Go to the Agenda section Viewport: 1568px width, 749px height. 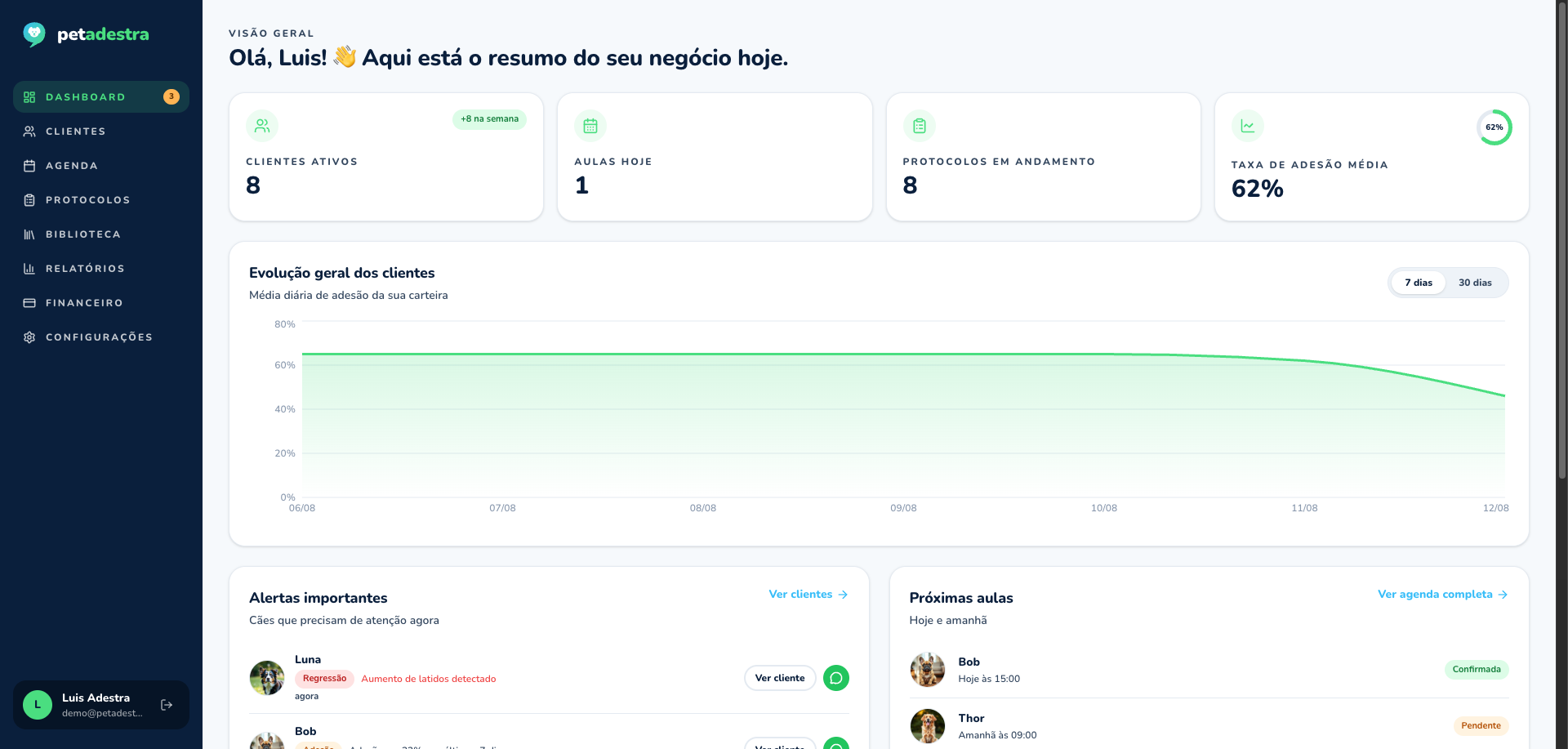(101, 166)
